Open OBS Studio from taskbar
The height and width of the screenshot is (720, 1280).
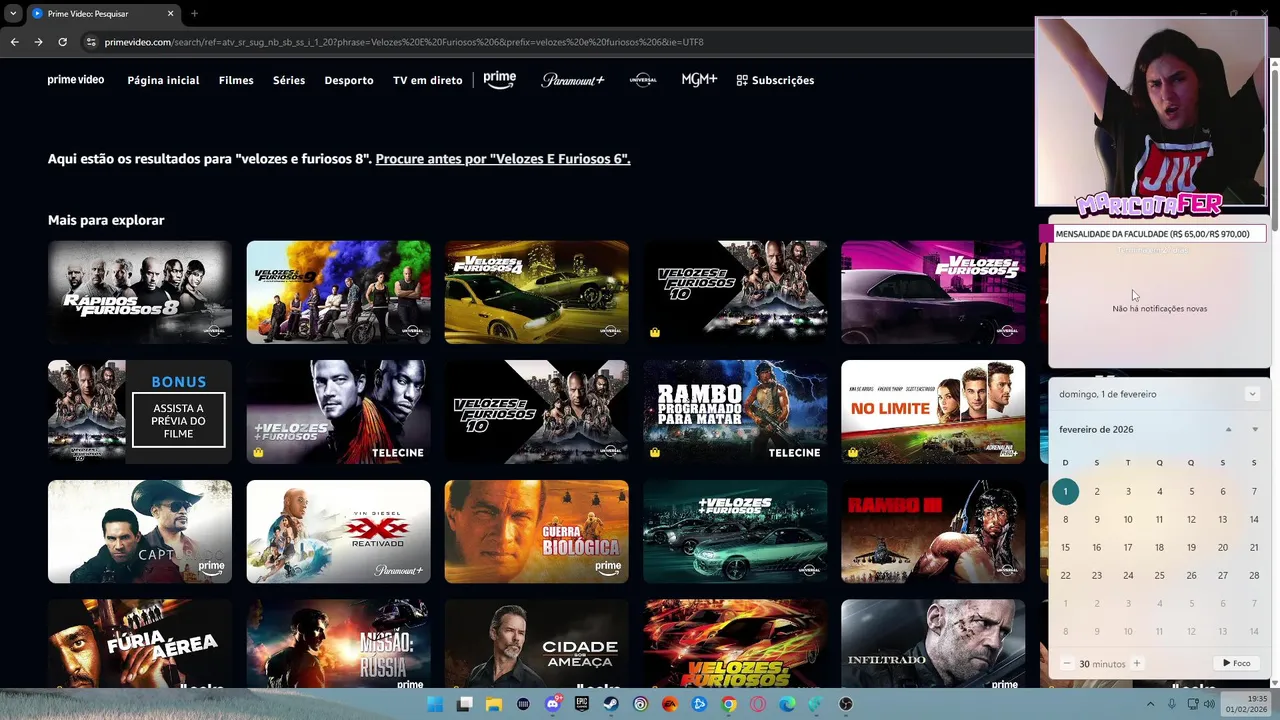click(846, 704)
